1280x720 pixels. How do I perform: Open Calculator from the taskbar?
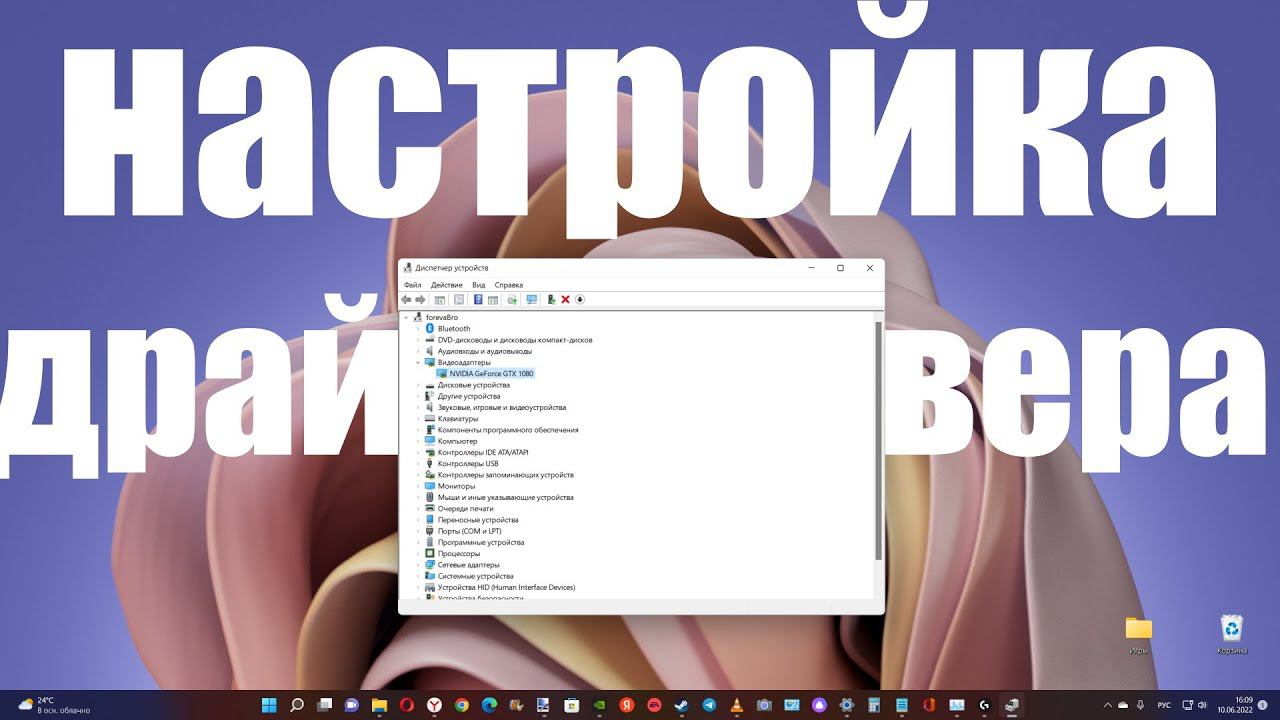(874, 705)
